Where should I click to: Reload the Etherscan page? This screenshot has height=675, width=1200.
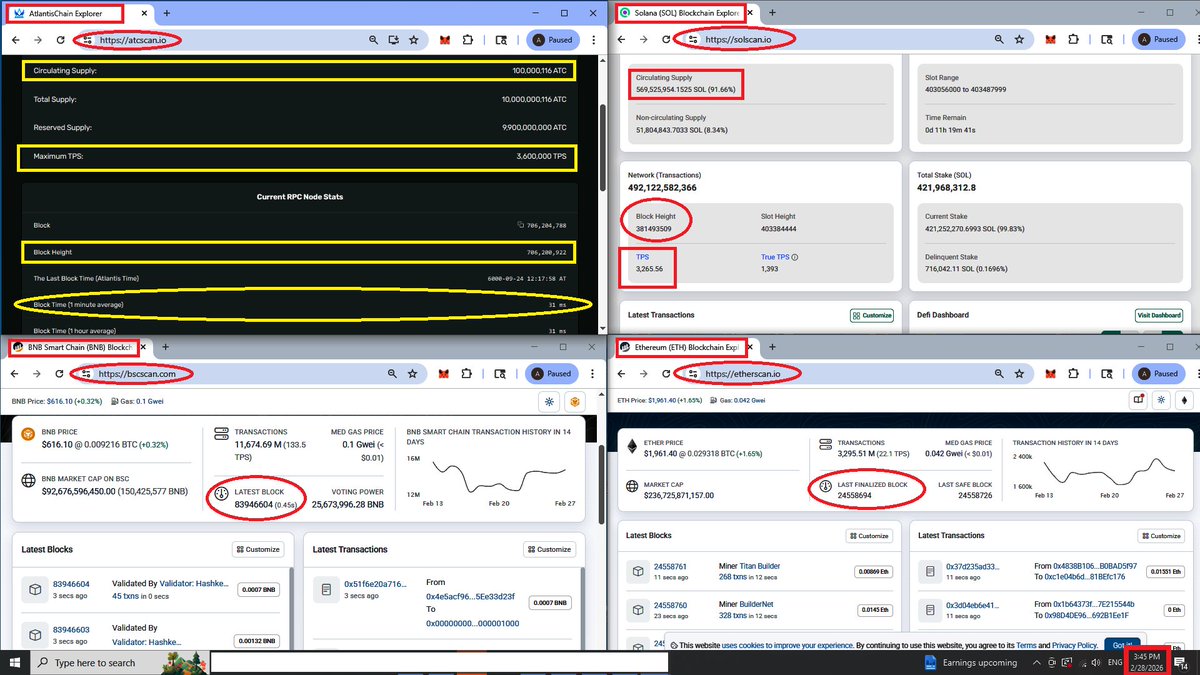click(668, 373)
